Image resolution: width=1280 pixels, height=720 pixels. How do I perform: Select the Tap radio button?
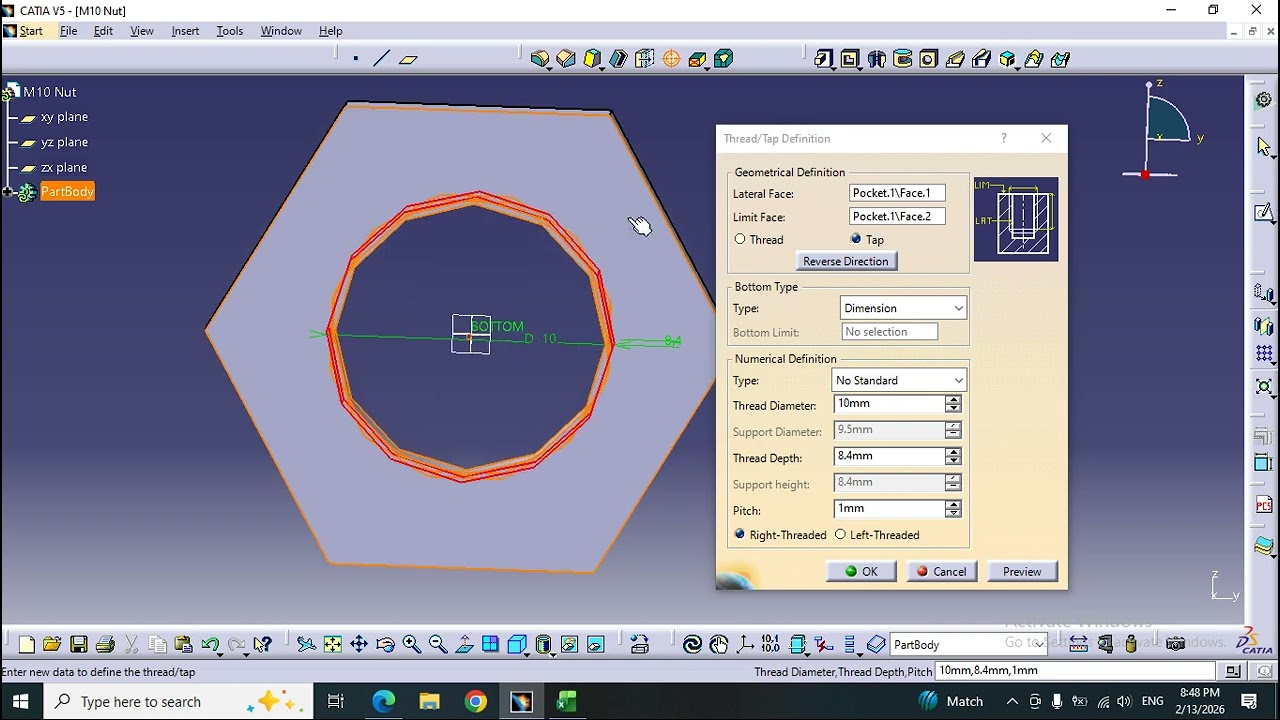pos(856,239)
